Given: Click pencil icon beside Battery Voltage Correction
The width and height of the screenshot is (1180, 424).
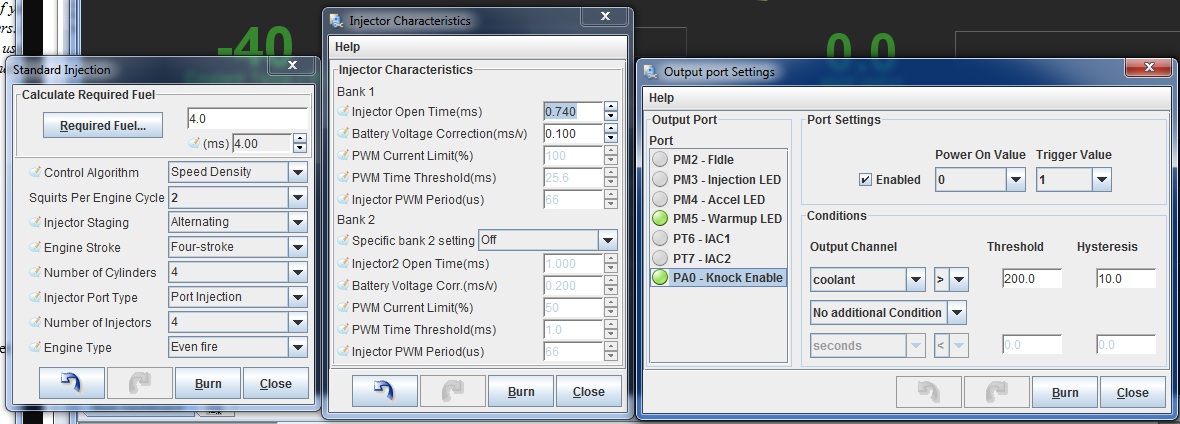Looking at the screenshot, I should 344,133.
